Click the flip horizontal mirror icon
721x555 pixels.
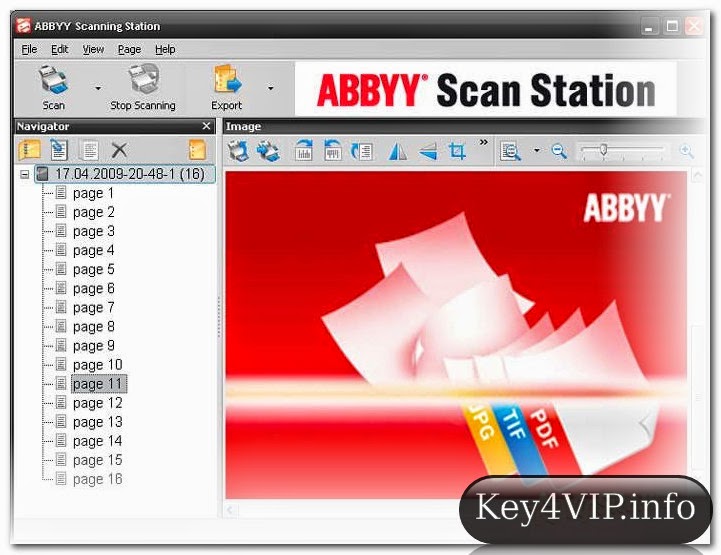tap(397, 151)
